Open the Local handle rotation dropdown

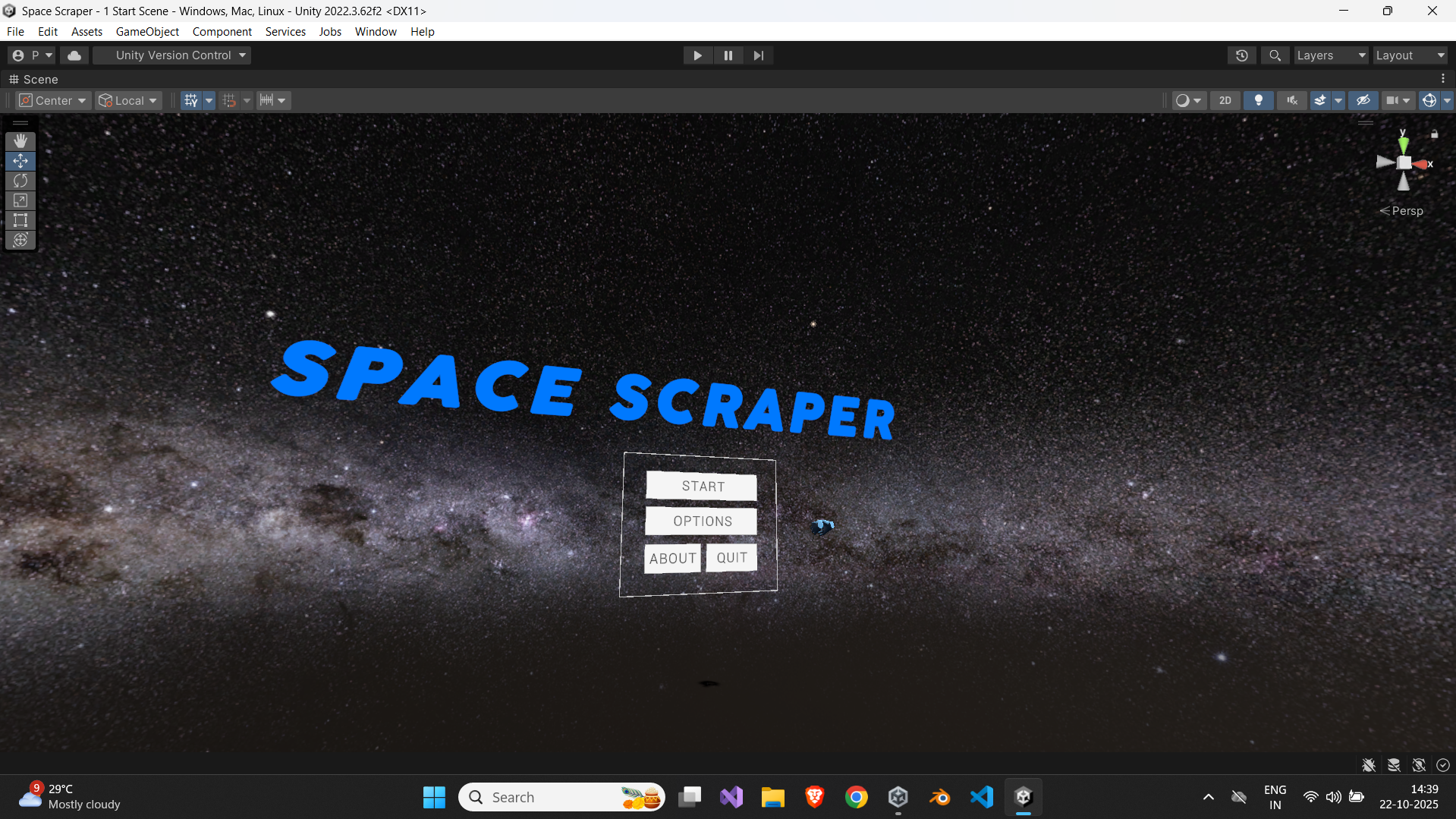point(128,100)
